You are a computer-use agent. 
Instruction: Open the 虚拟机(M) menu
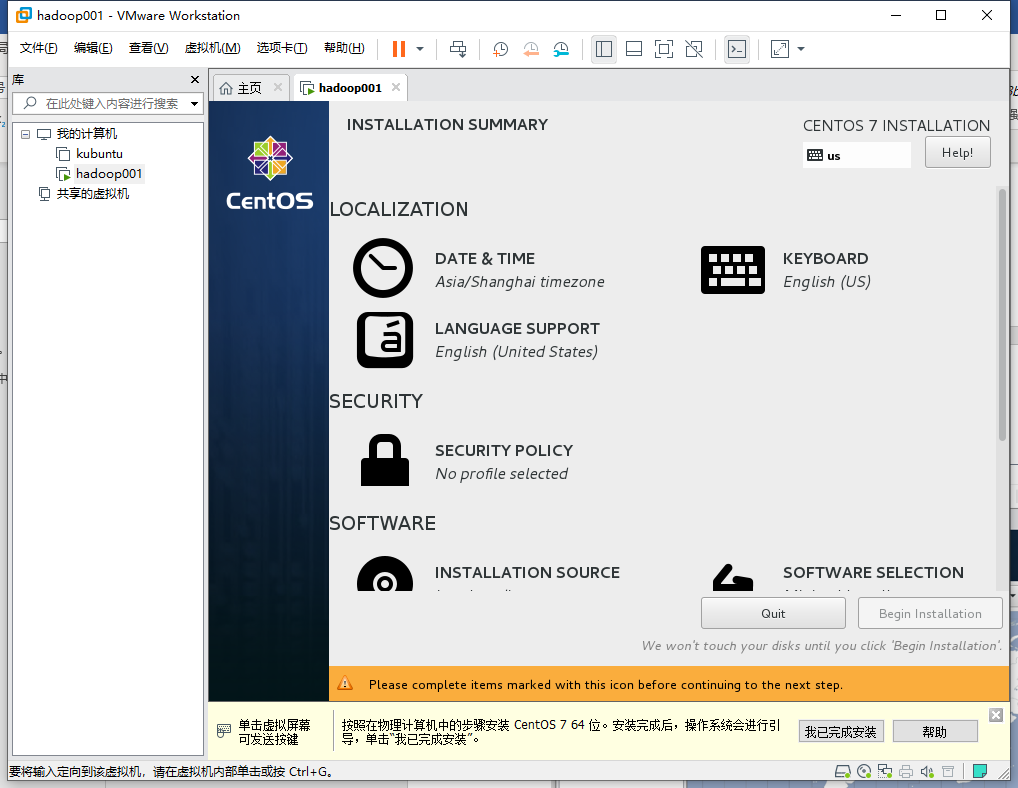[212, 48]
